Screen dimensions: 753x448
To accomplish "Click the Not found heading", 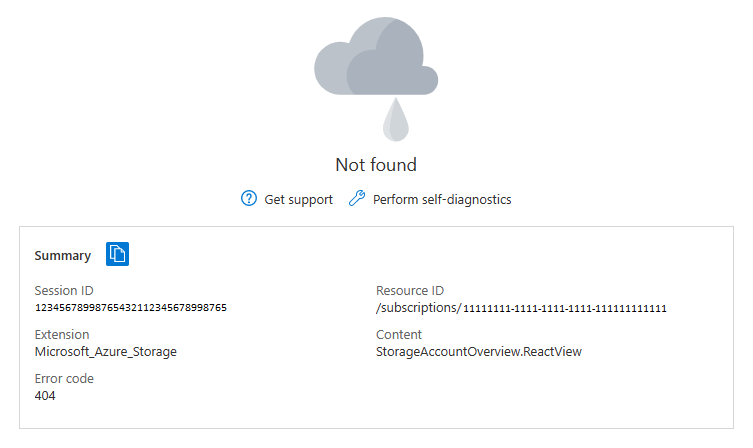I will coord(376,165).
